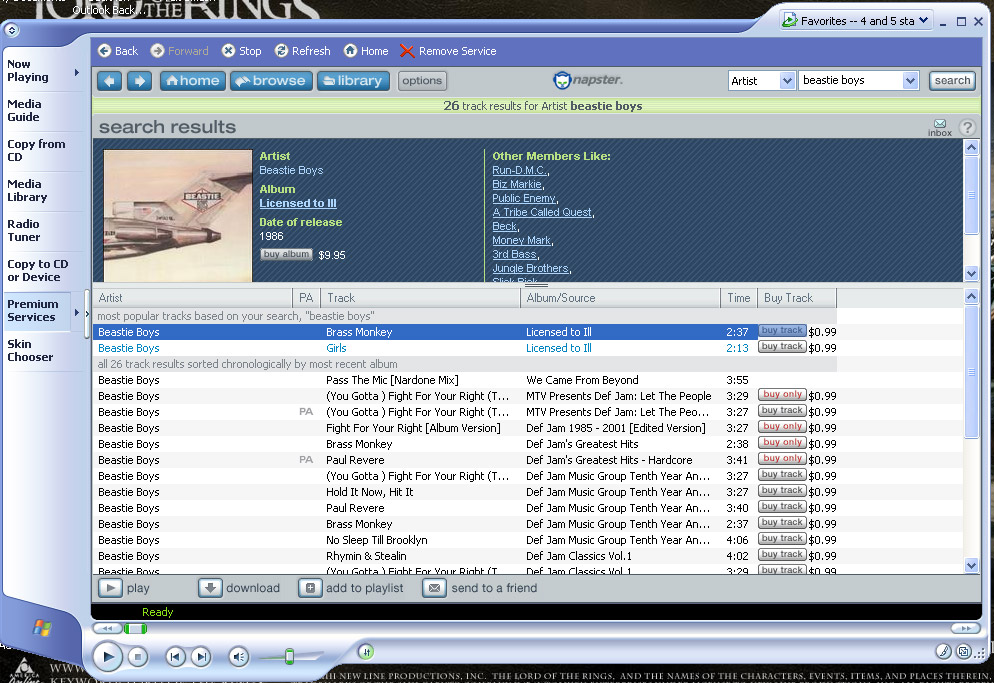The width and height of the screenshot is (994, 683).
Task: Click buy only for Paul Revere Hardcore
Action: 782,459
